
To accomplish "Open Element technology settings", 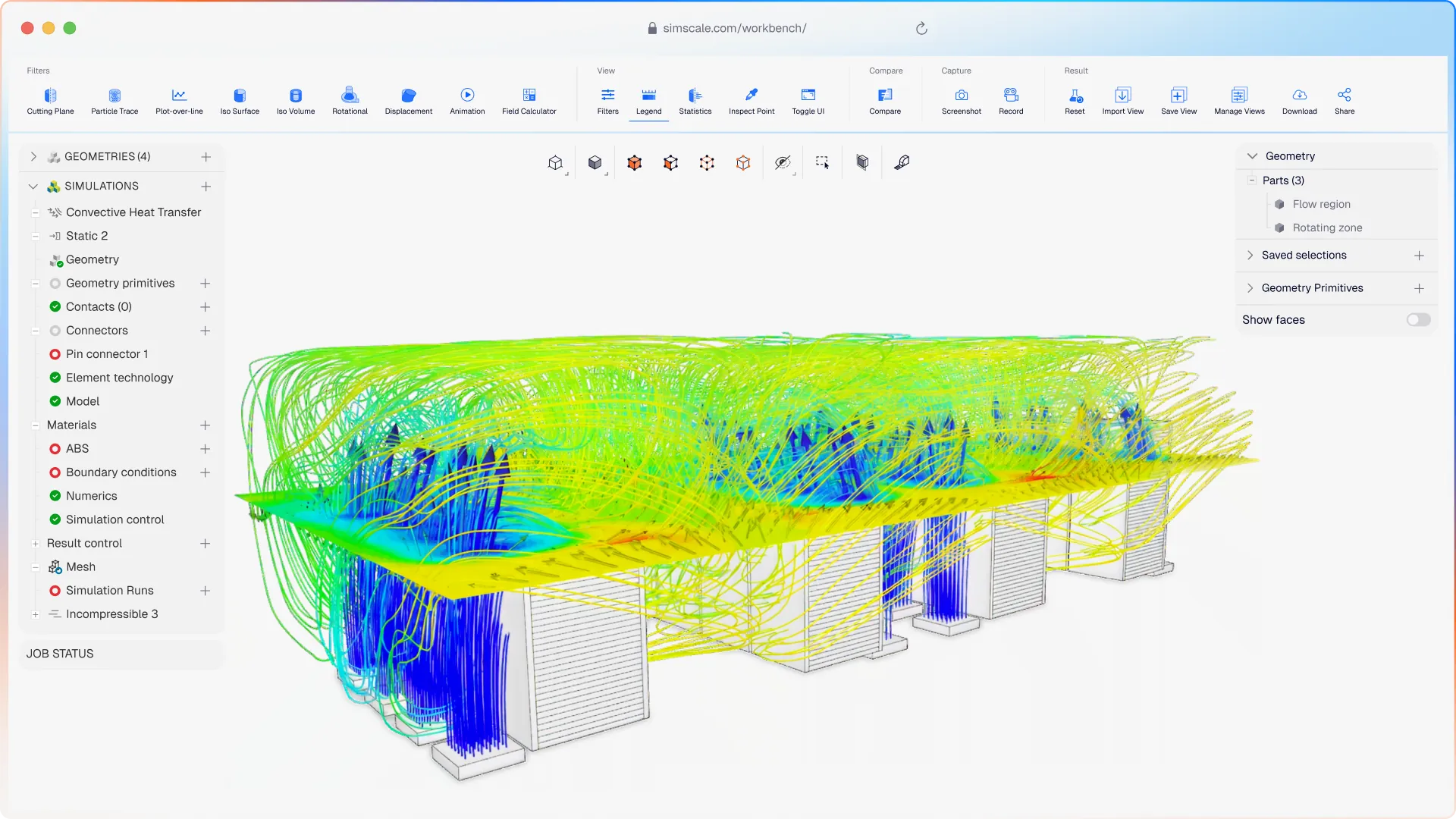I will pyautogui.click(x=119, y=378).
